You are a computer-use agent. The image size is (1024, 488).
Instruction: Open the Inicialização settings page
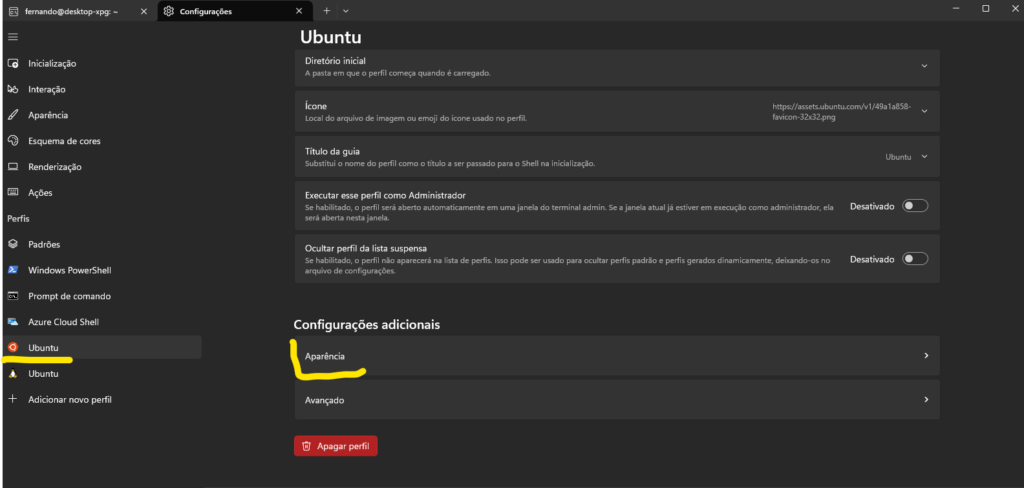(x=102, y=63)
